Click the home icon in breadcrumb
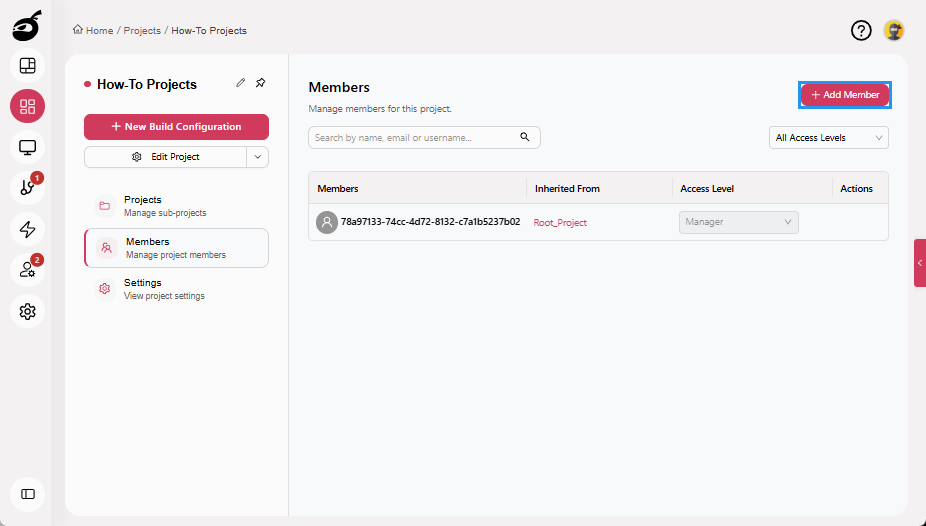 (78, 30)
